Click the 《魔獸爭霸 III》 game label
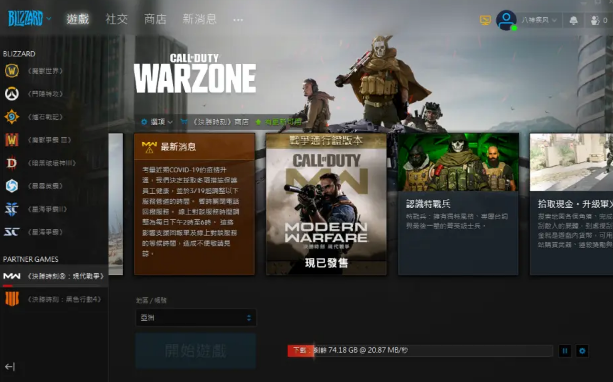 pos(49,140)
